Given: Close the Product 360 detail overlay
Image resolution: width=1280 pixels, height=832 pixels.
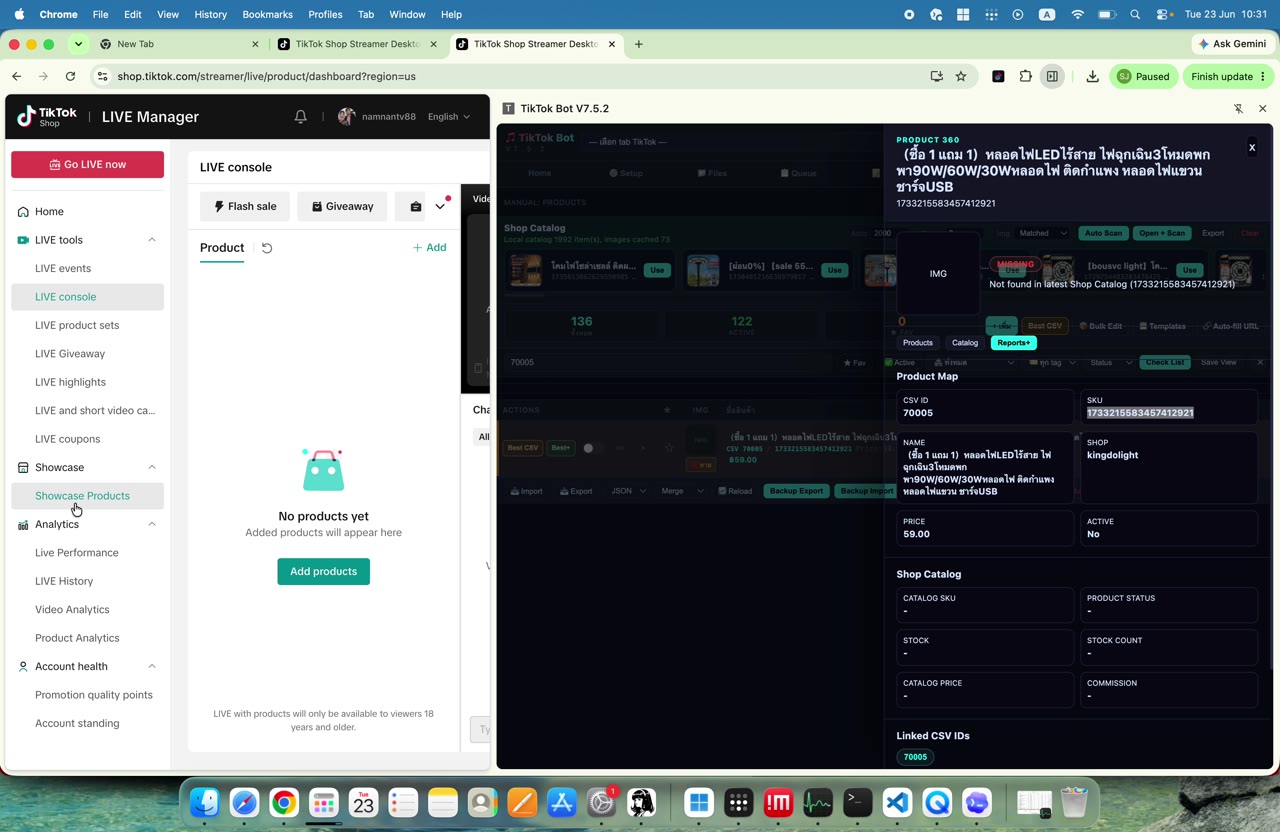Looking at the screenshot, I should click(1251, 148).
